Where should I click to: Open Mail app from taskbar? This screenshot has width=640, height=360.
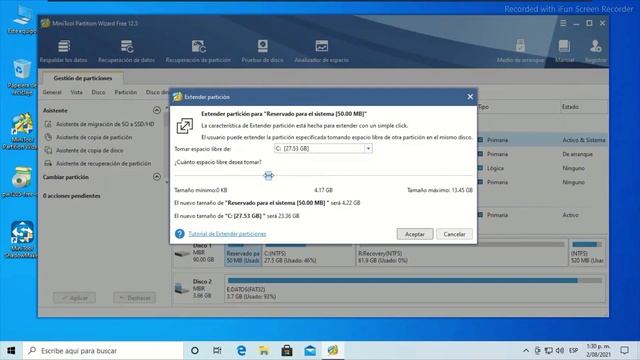(x=310, y=350)
